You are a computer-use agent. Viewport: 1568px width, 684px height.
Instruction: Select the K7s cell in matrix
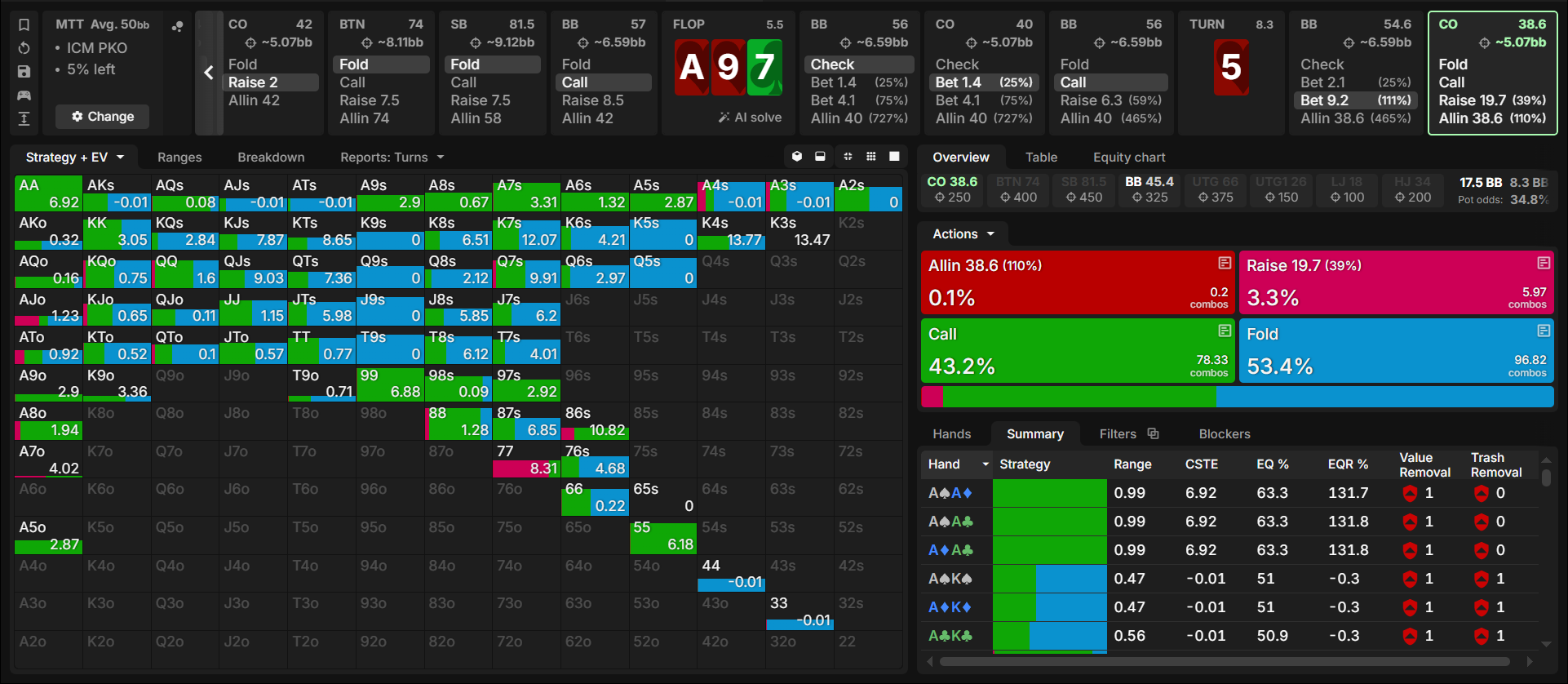526,231
